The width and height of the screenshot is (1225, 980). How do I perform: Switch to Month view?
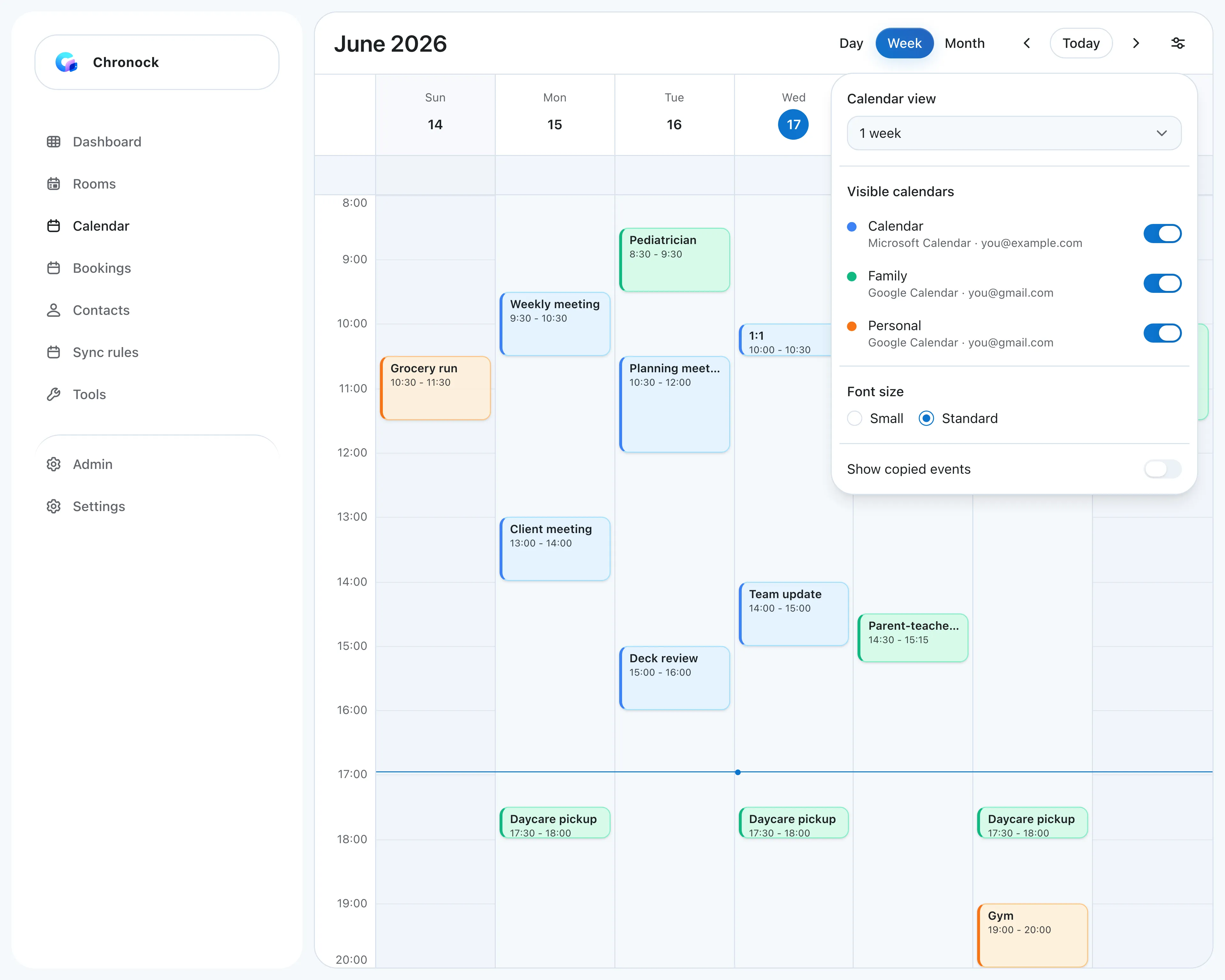coord(964,43)
